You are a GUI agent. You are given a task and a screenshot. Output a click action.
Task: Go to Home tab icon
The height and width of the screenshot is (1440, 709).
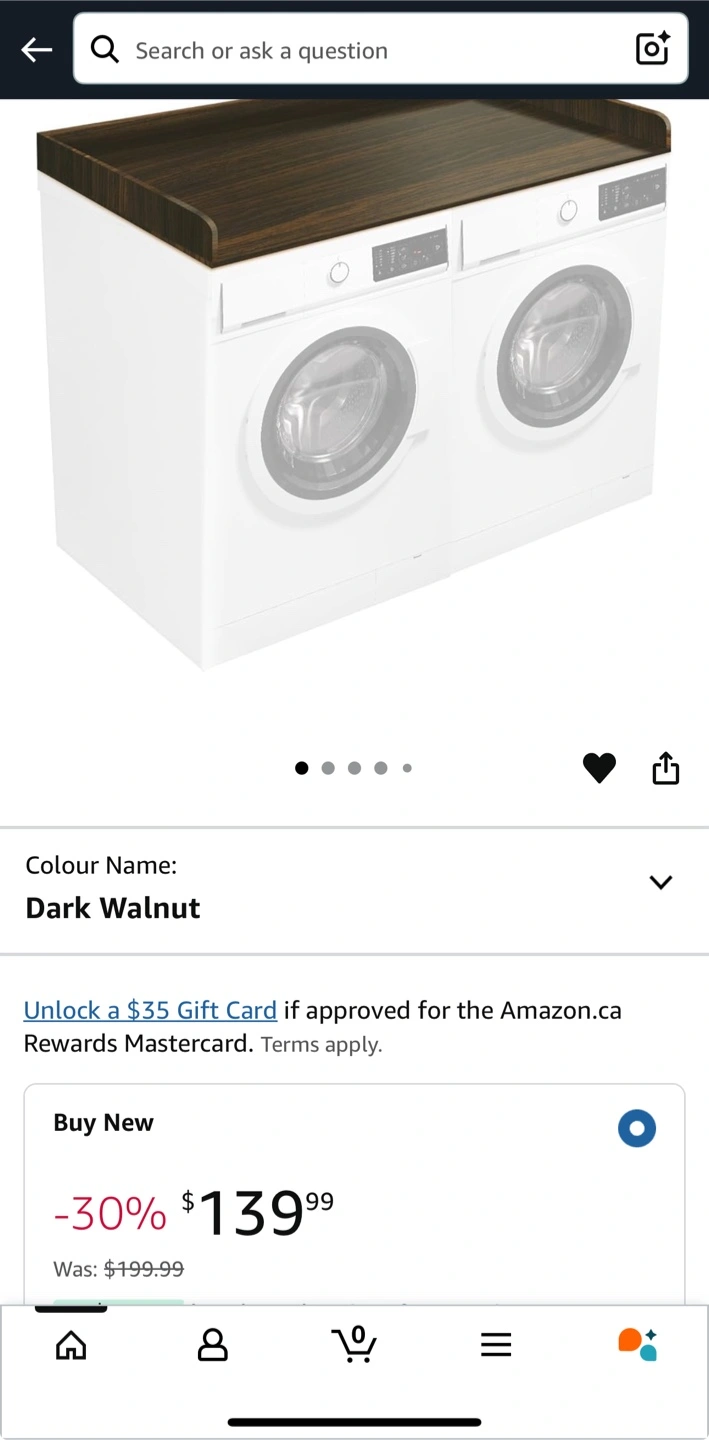click(x=71, y=1345)
